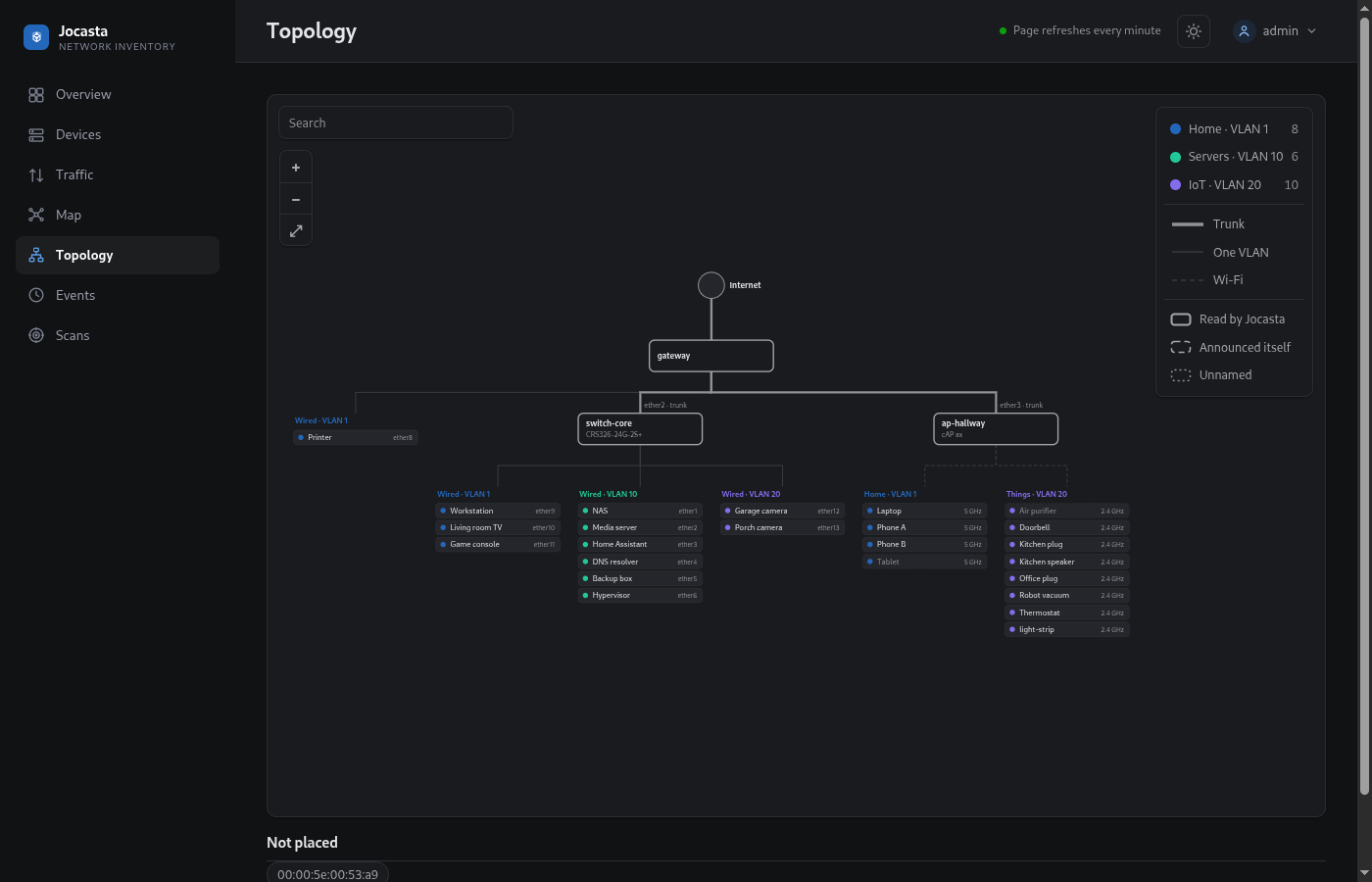Select the Robot vacuum device row

tap(1067, 596)
